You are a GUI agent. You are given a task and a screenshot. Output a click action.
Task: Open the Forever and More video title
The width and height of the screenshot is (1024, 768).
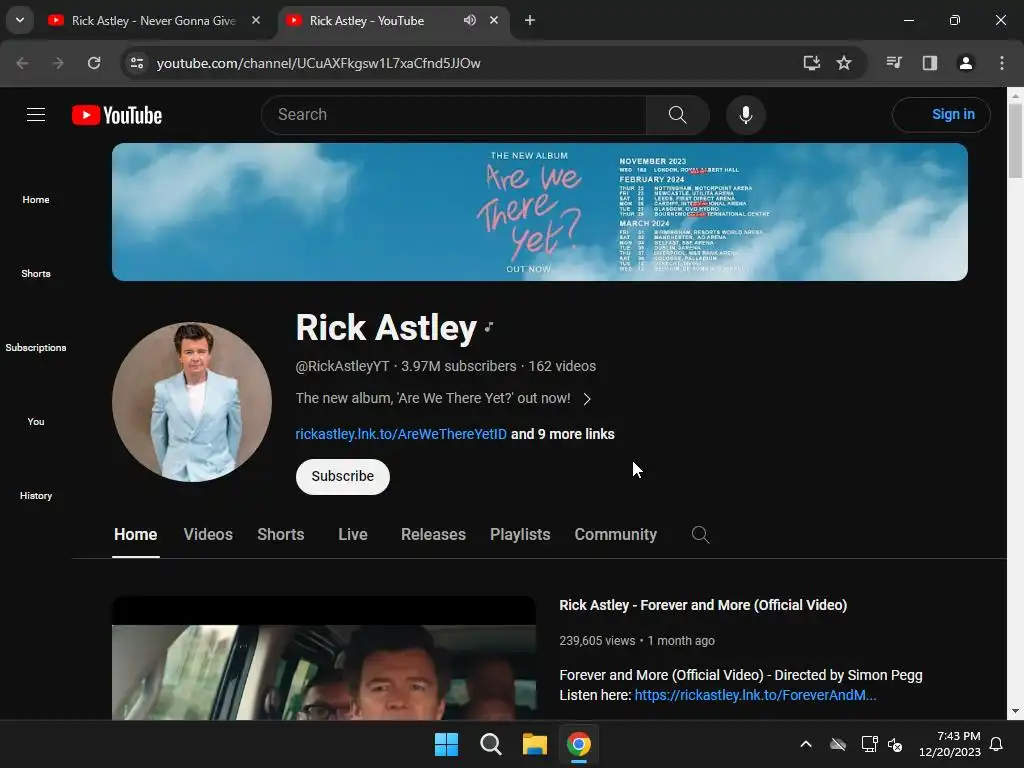pyautogui.click(x=703, y=605)
